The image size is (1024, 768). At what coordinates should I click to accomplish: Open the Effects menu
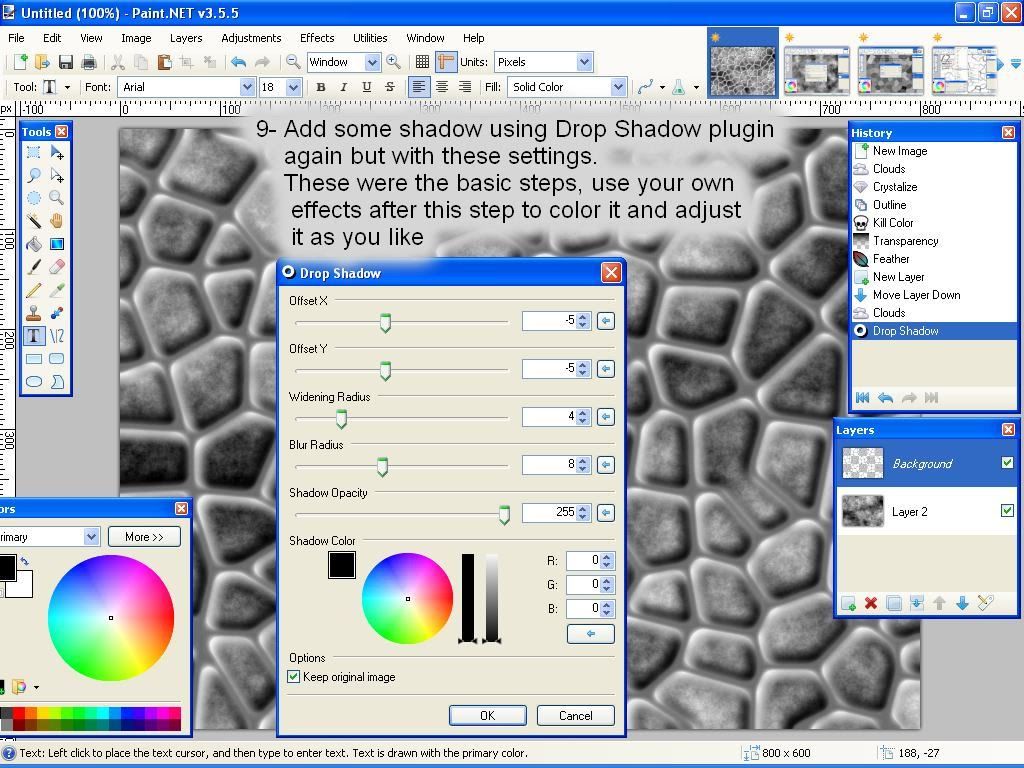pyautogui.click(x=317, y=38)
